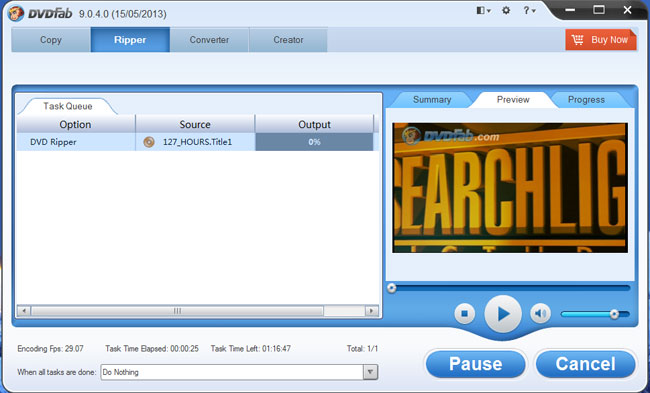Cancel the ripping task
Image resolution: width=650 pixels, height=393 pixels.
585,364
